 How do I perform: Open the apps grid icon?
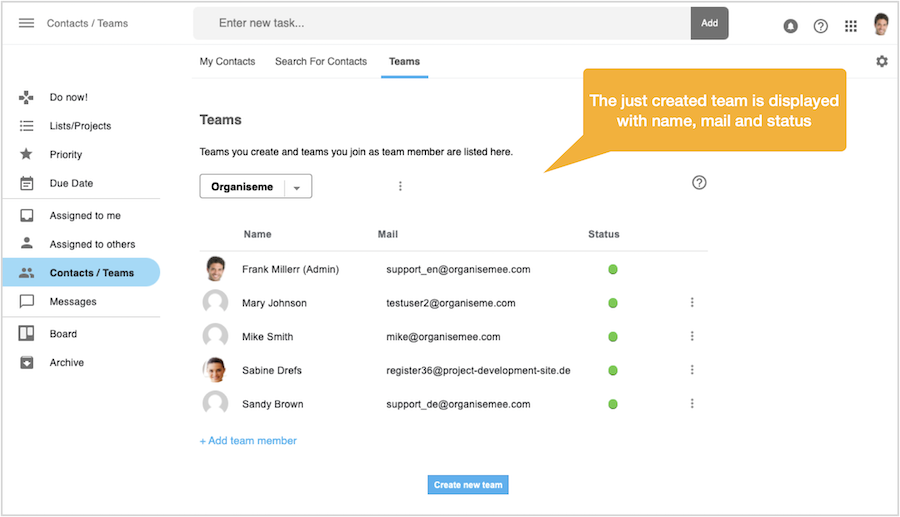[851, 26]
